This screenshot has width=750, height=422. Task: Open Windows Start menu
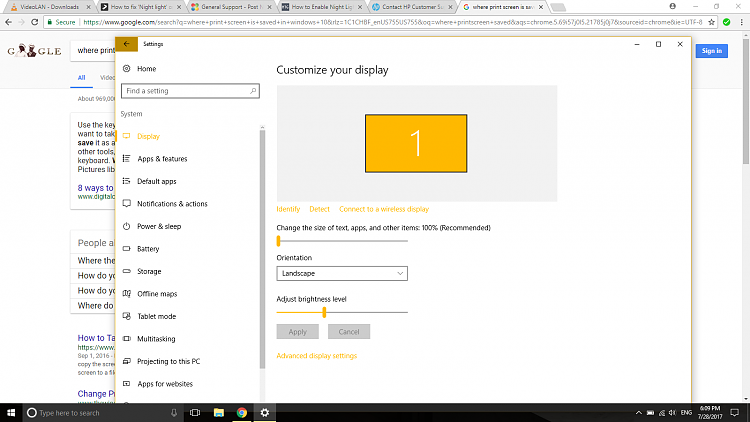pyautogui.click(x=11, y=412)
